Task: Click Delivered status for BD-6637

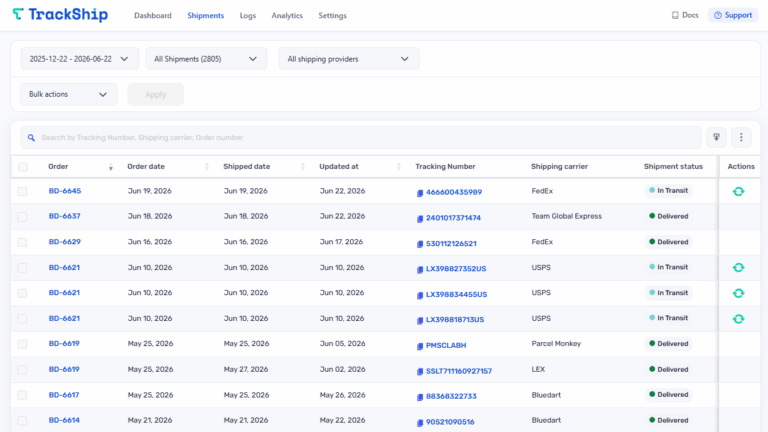Action: point(668,216)
